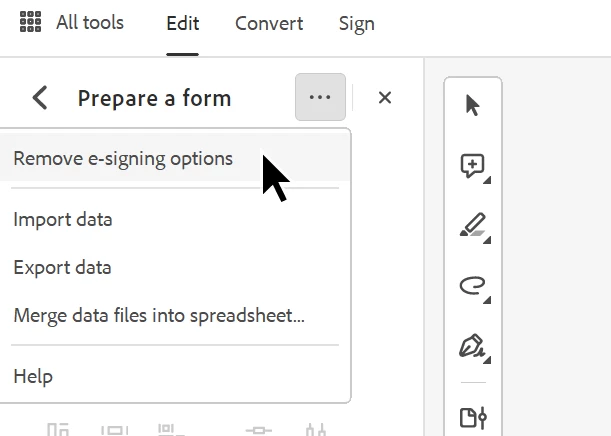The height and width of the screenshot is (436, 611).
Task: Open the Edit tab
Action: point(183,23)
